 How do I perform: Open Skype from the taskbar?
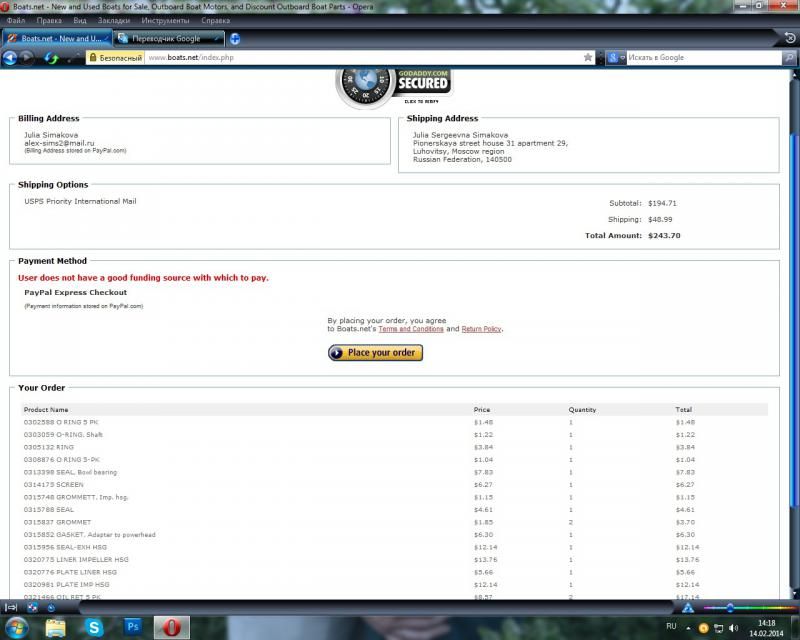(x=94, y=627)
